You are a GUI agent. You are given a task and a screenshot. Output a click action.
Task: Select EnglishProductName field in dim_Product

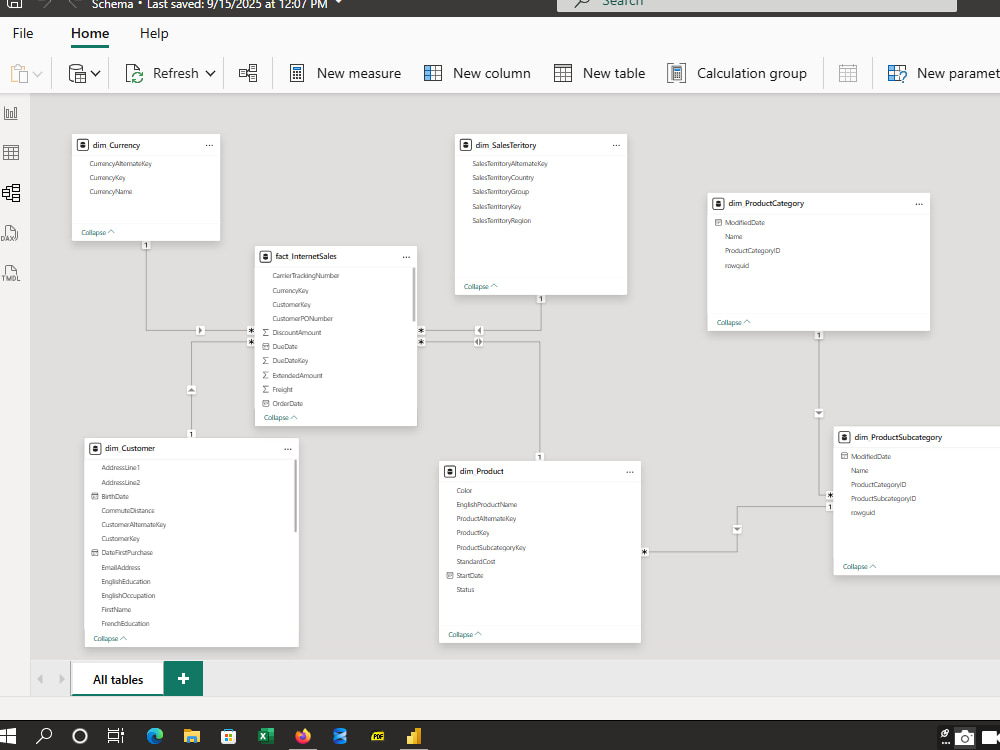(x=487, y=505)
